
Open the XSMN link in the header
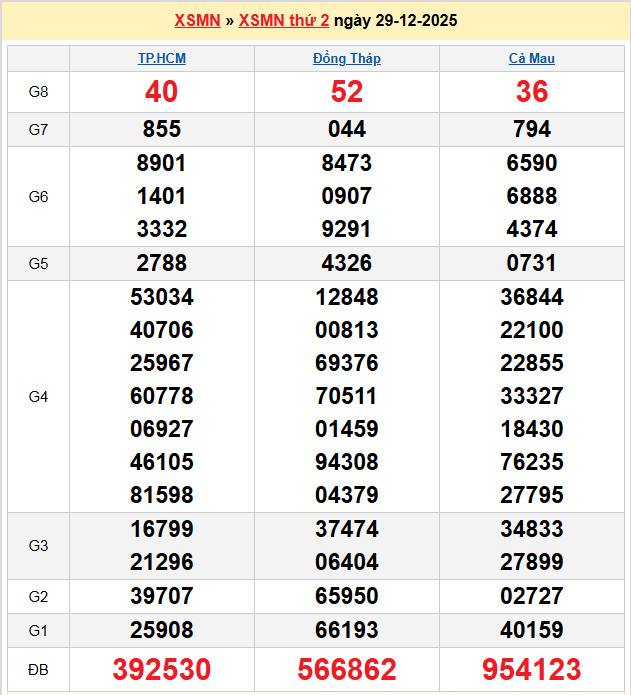pyautogui.click(x=197, y=20)
